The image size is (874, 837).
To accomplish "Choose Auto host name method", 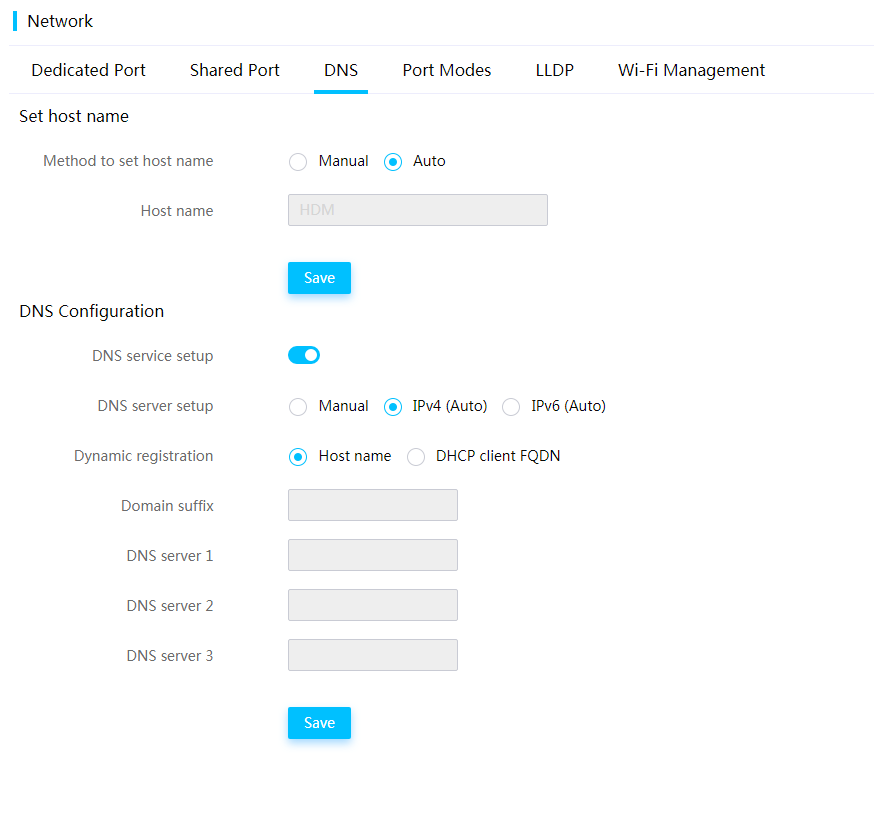I will [x=393, y=162].
